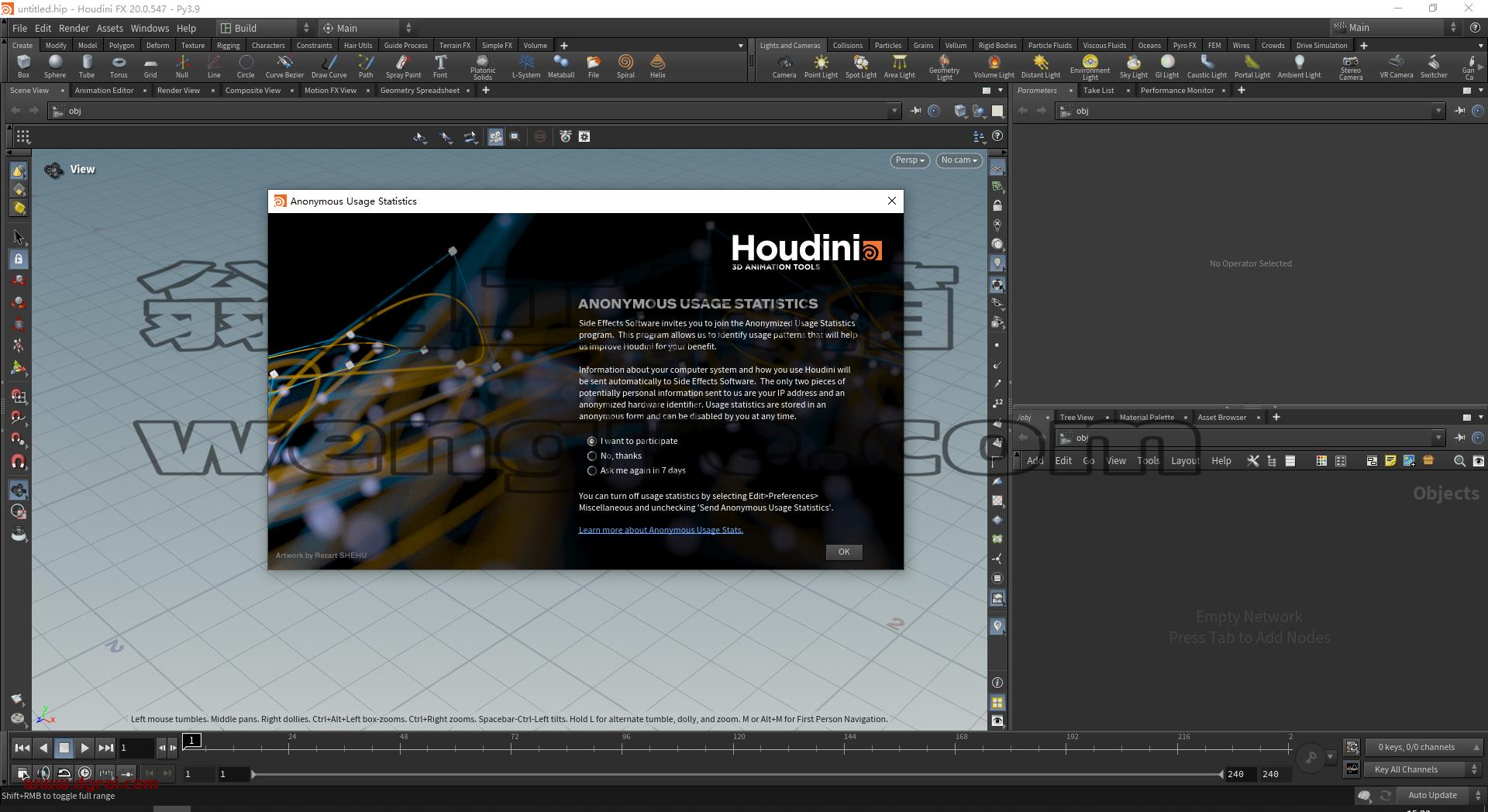Activate the Spray Paint tool
Screen dimensions: 1488x812
403,67
